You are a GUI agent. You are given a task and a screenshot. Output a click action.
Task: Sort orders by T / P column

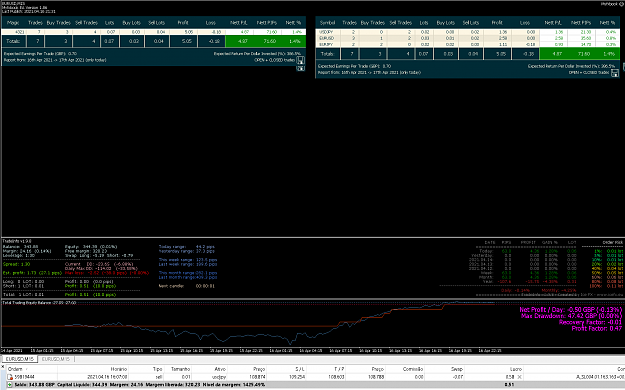[x=339, y=369]
